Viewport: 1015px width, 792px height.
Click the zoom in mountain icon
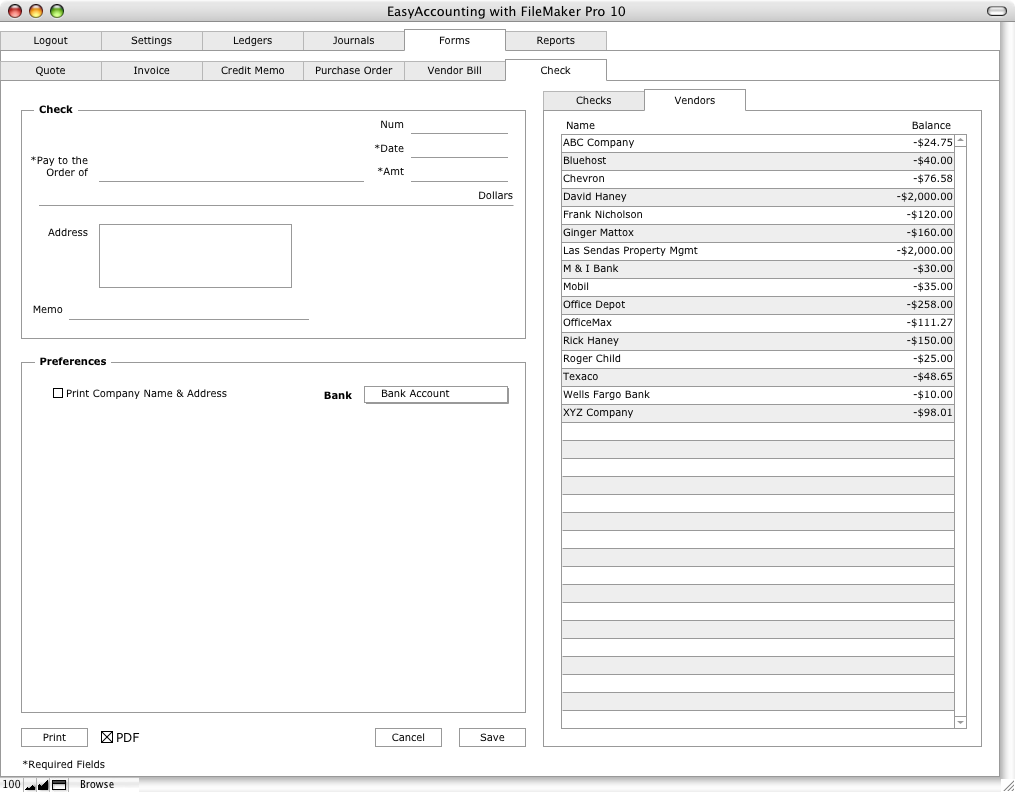[x=43, y=785]
